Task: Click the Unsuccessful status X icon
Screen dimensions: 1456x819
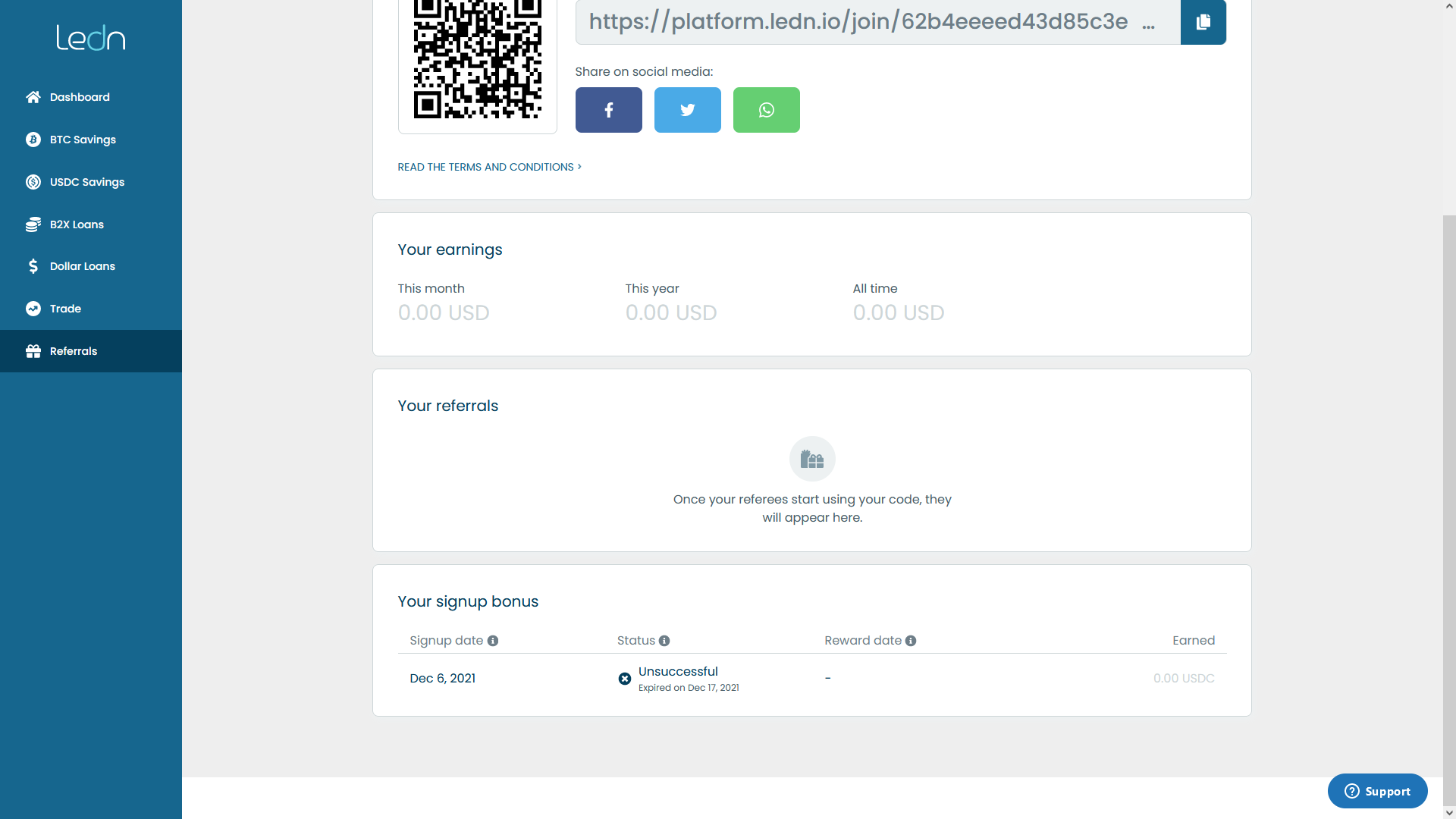Action: (x=624, y=679)
